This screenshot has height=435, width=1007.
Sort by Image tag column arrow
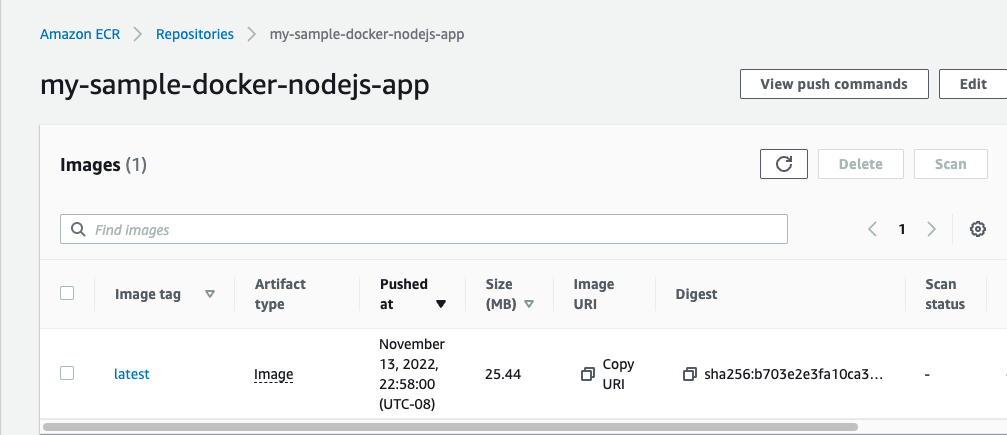(210, 294)
